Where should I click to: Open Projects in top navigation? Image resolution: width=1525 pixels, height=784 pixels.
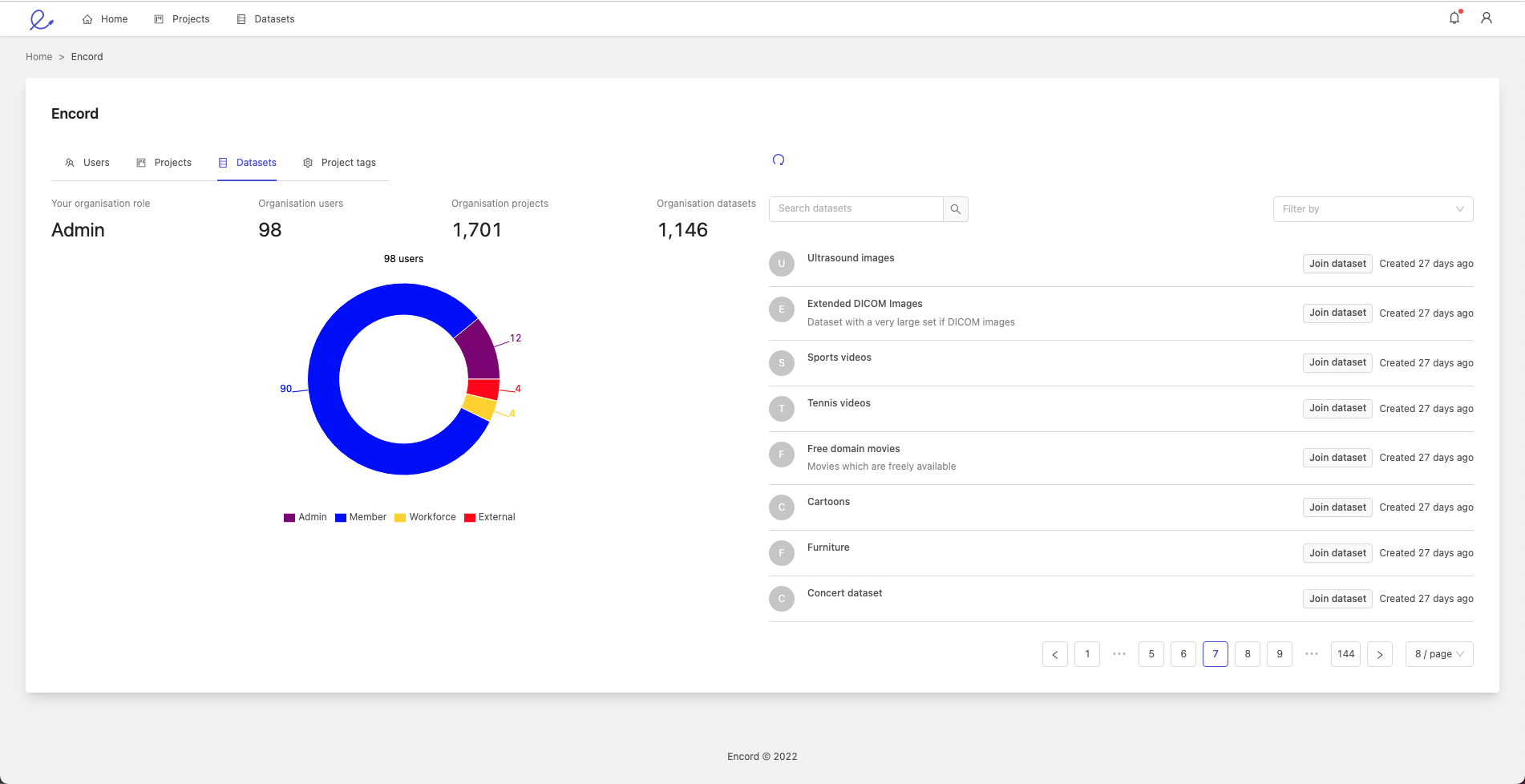[x=181, y=19]
